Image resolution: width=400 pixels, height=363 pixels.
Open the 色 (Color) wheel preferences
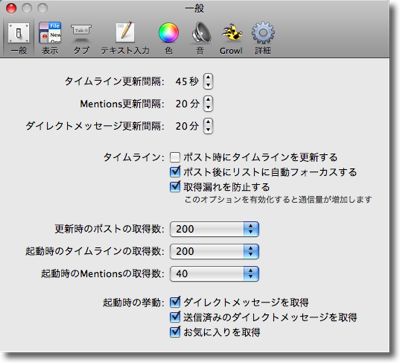point(168,38)
